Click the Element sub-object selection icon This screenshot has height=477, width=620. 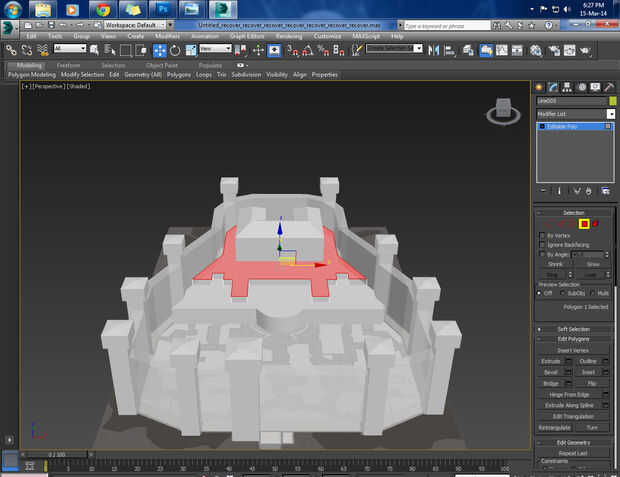[597, 223]
